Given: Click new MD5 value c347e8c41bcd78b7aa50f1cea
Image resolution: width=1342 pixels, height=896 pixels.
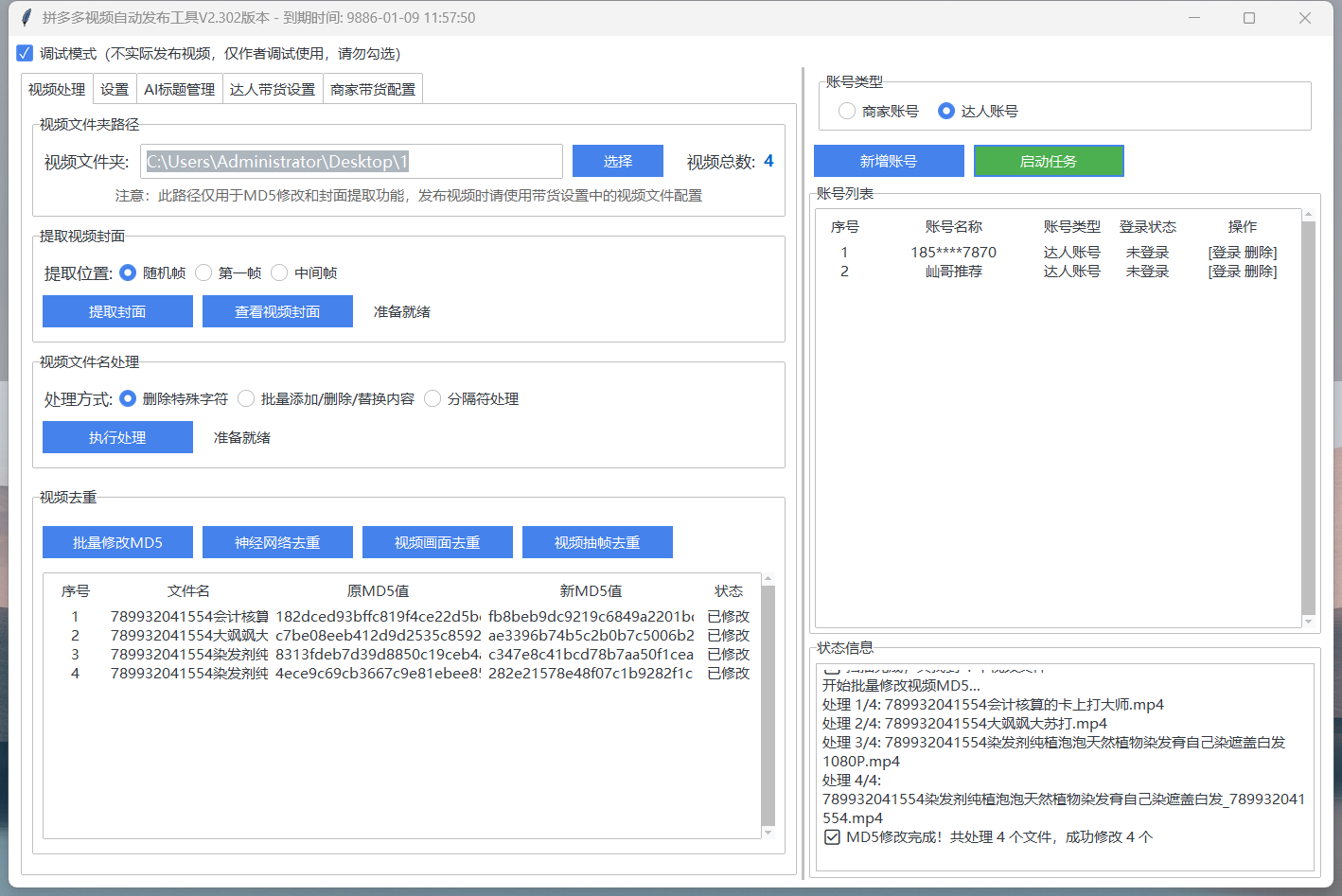Looking at the screenshot, I should pos(592,655).
